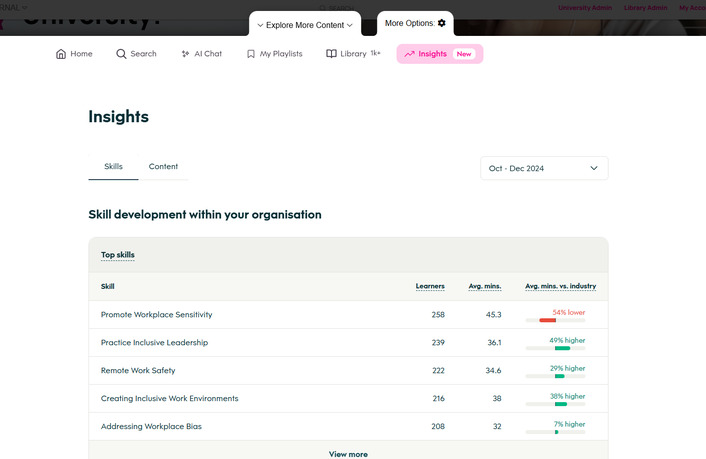Image resolution: width=706 pixels, height=459 pixels.
Task: Click the top bar search field
Action: click(336, 8)
